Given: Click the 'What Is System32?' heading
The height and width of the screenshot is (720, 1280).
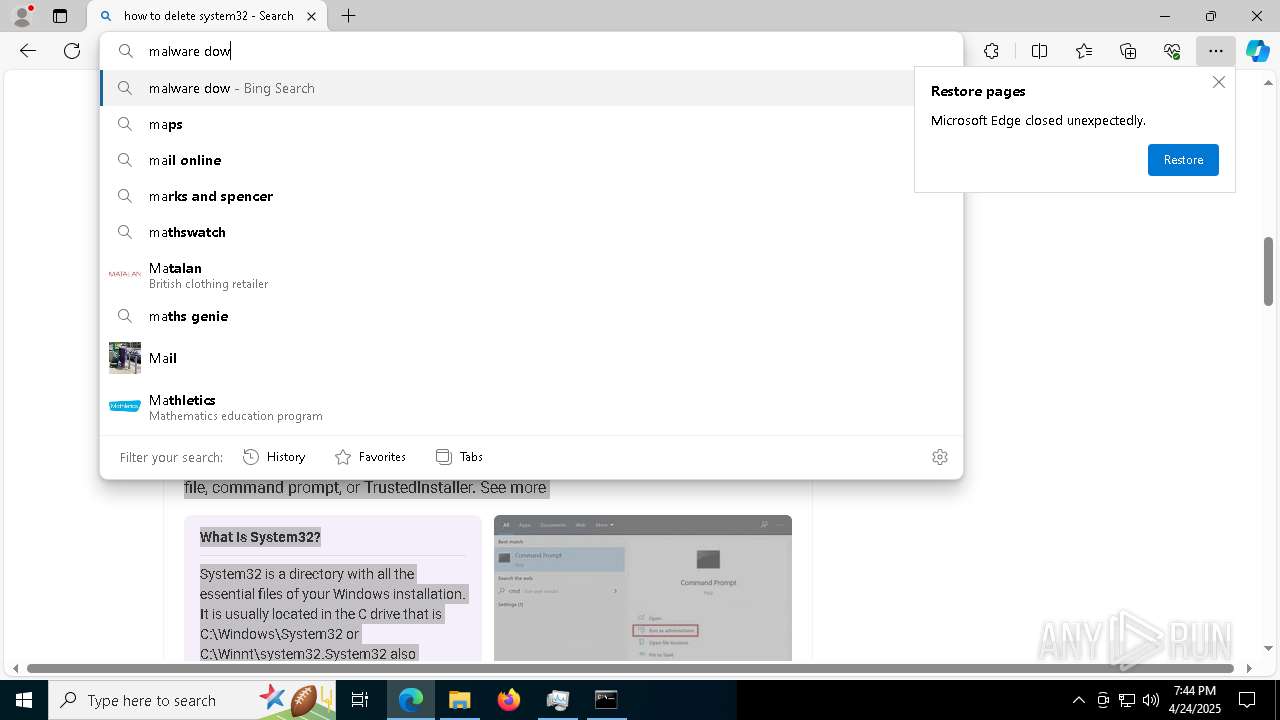Looking at the screenshot, I should click(260, 537).
